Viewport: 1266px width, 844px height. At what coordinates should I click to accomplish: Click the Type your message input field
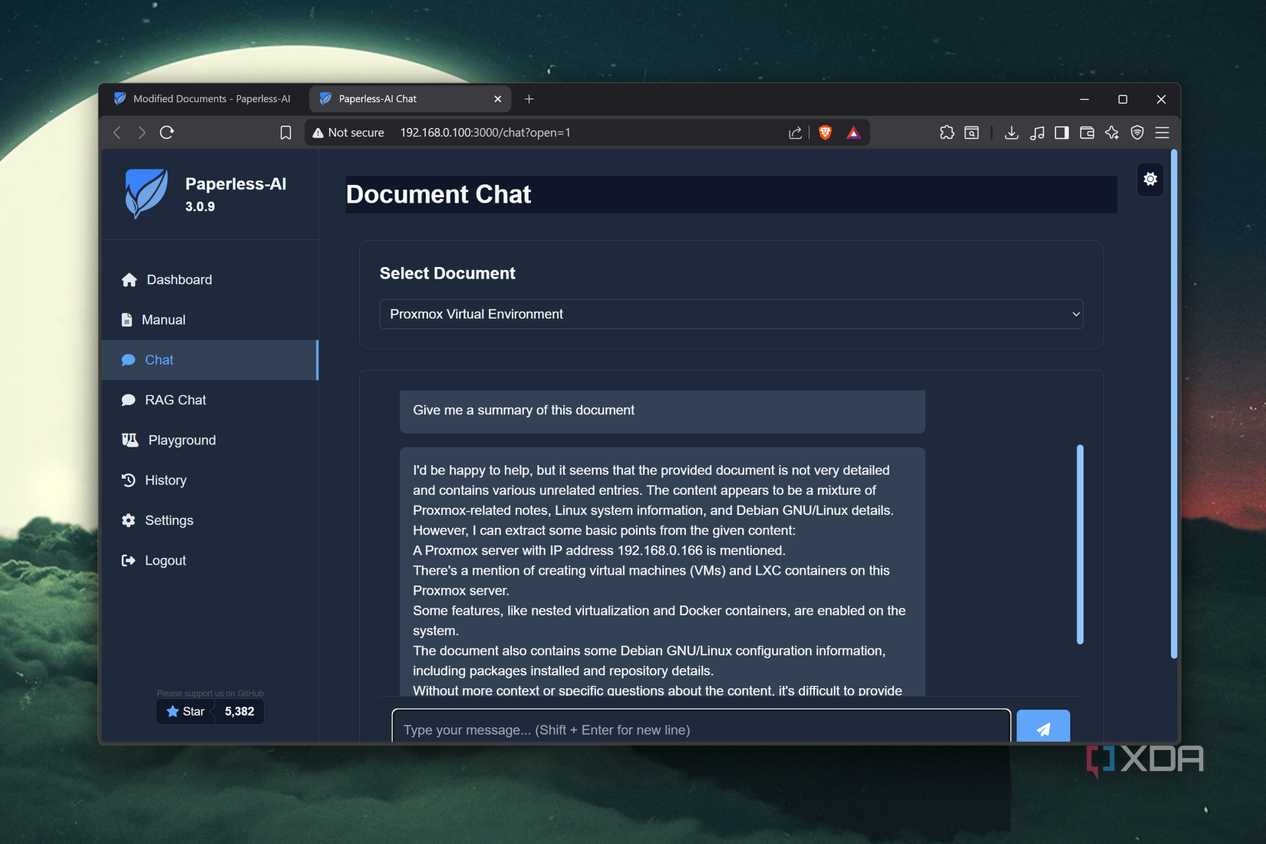(x=701, y=728)
